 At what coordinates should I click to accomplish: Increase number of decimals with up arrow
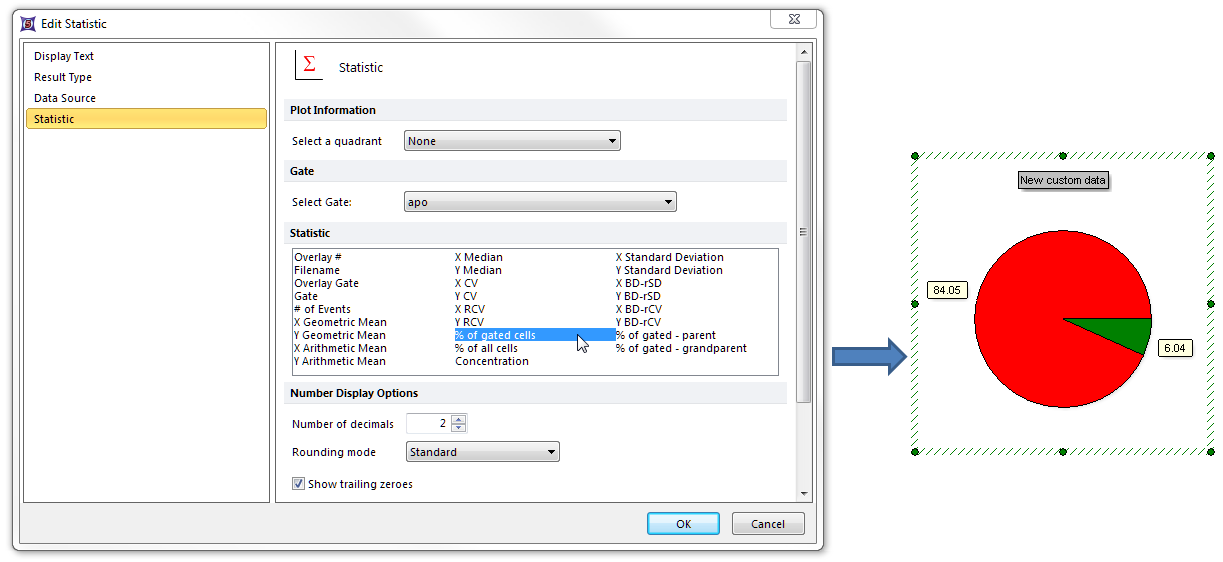(459, 419)
